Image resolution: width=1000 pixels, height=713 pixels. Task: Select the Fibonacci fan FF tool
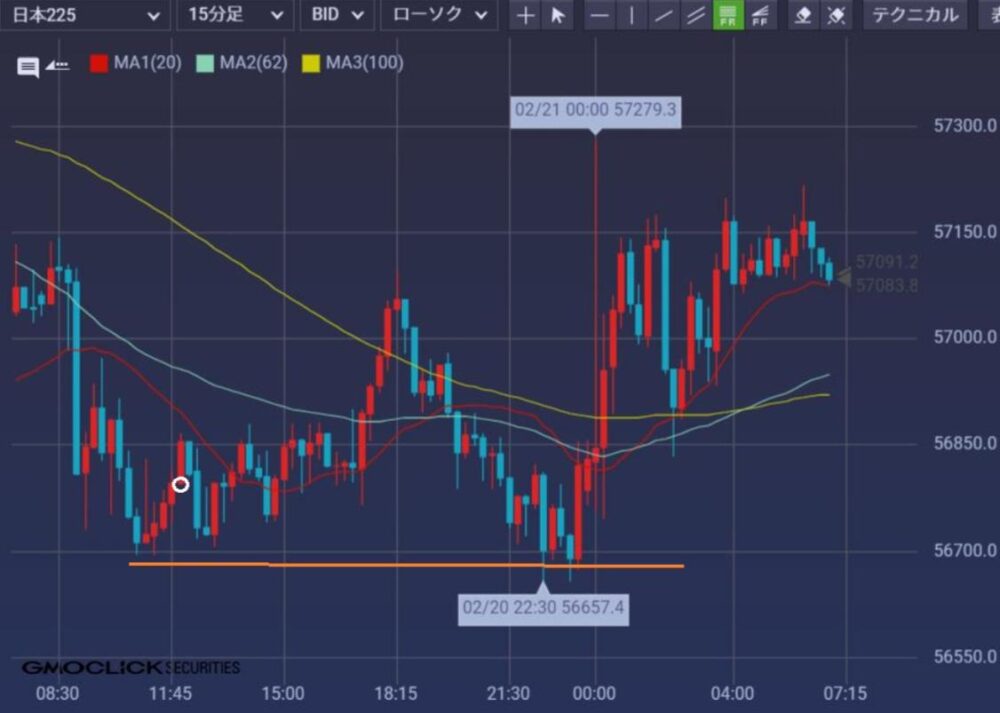pyautogui.click(x=760, y=16)
